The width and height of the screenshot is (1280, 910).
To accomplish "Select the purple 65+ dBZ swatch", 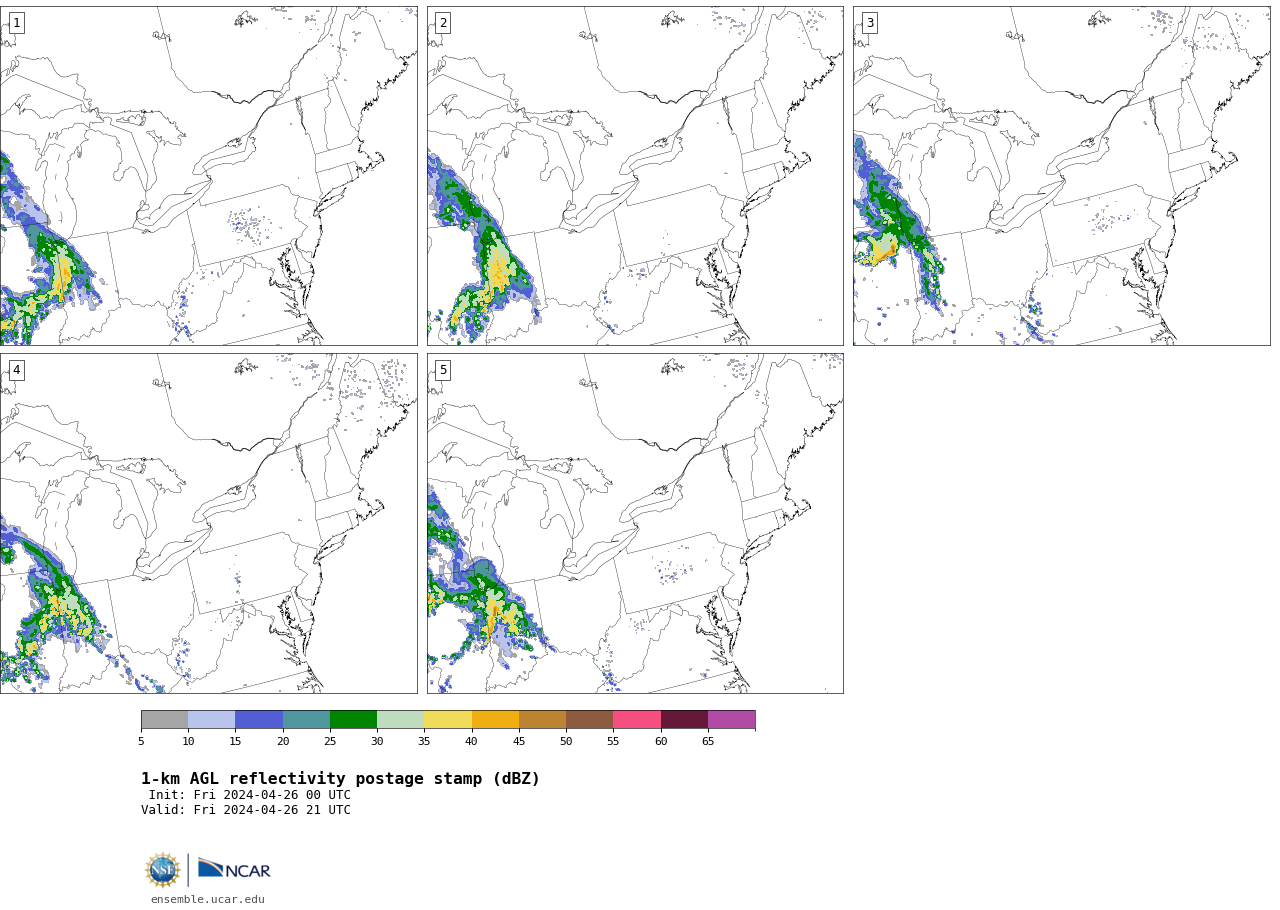I will (731, 720).
